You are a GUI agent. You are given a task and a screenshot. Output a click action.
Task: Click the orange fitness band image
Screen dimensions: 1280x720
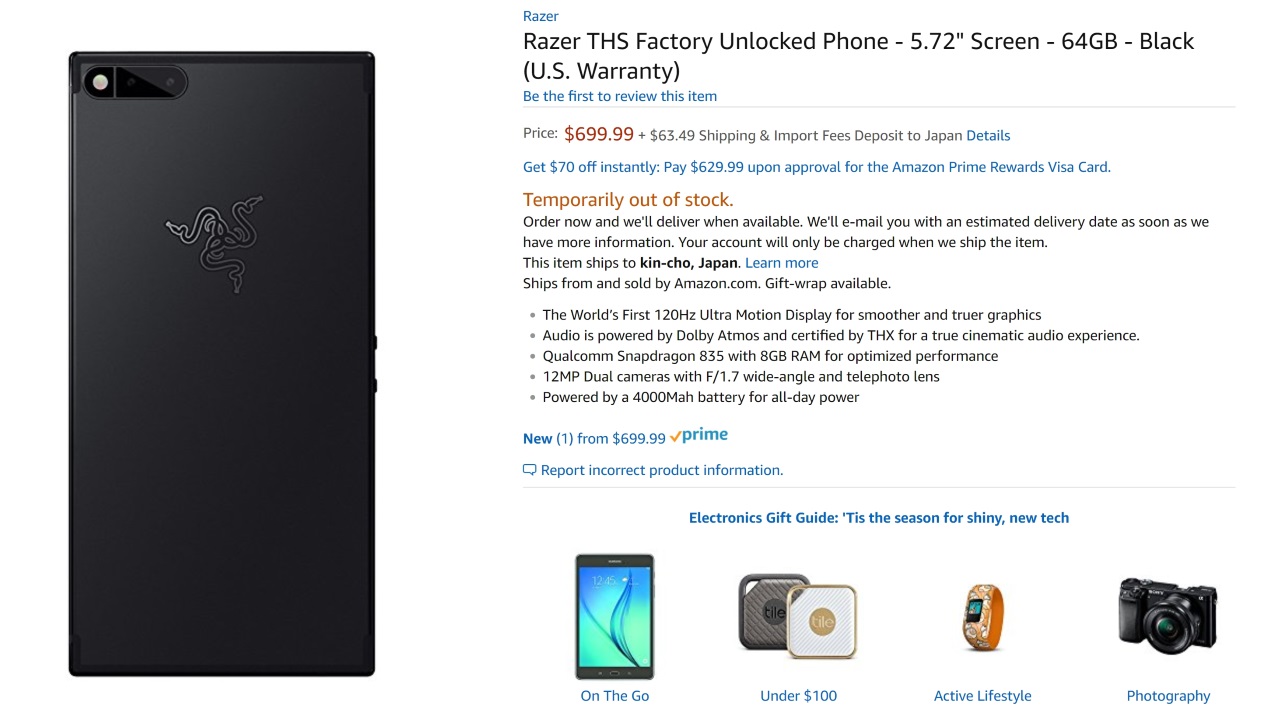pyautogui.click(x=982, y=617)
